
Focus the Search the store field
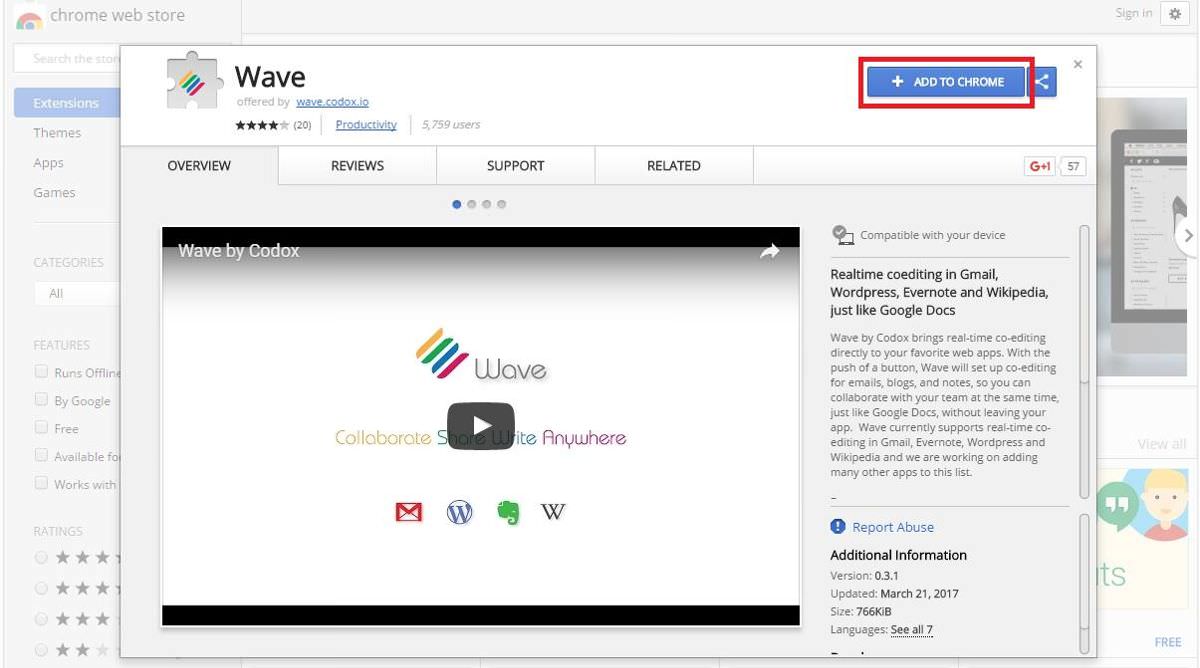pyautogui.click(x=67, y=59)
